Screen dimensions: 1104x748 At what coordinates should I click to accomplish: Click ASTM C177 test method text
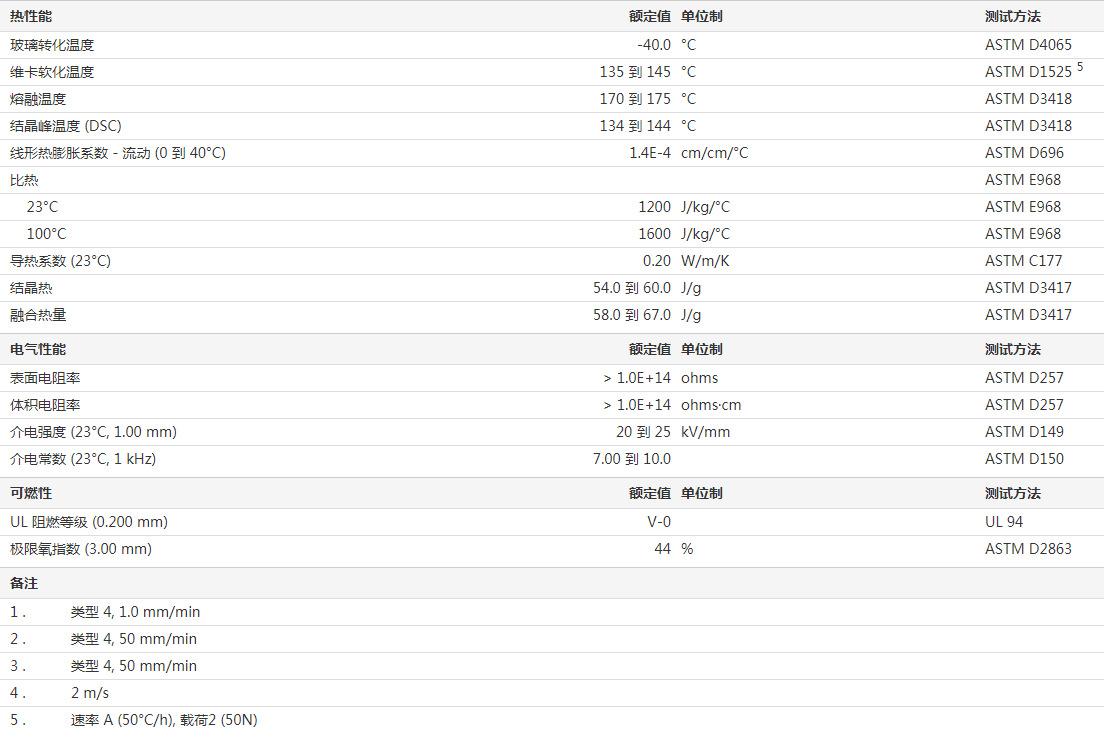pos(1024,261)
